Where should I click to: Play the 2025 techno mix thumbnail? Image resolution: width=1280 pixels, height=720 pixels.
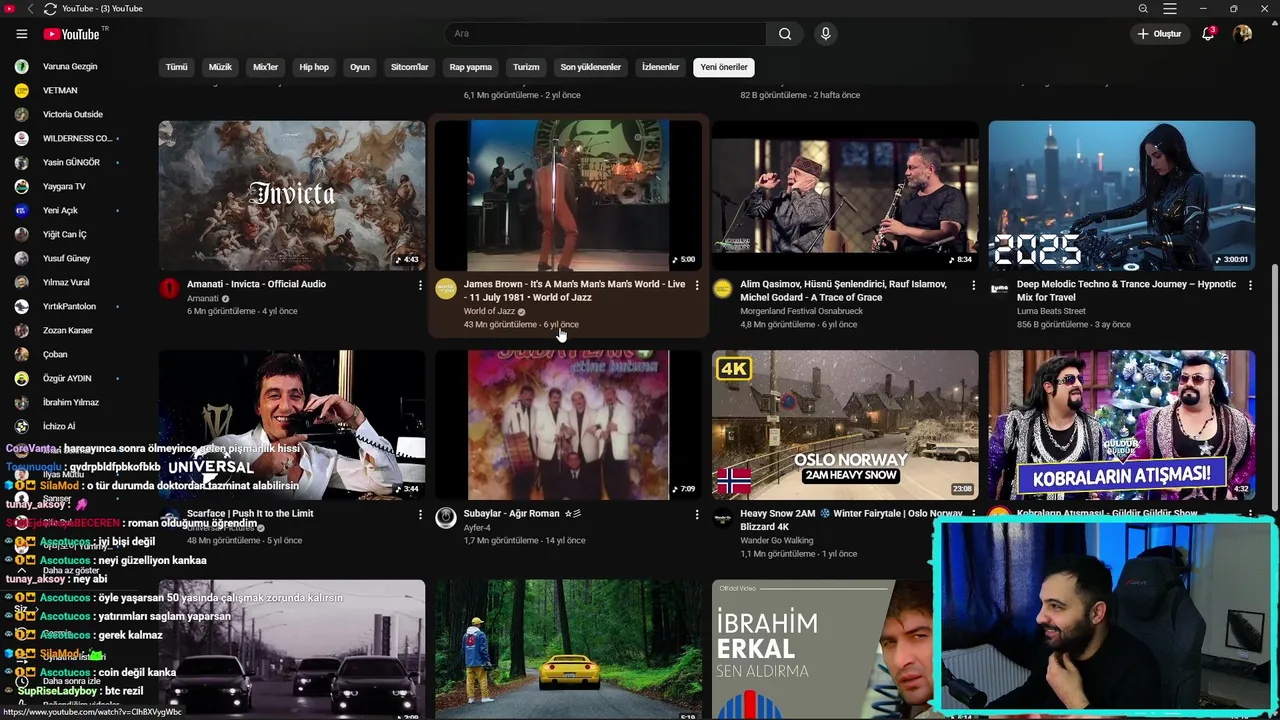1122,196
